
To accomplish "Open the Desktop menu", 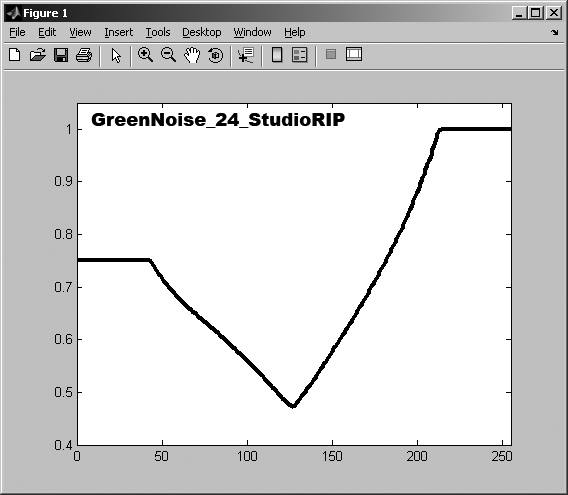I will [202, 32].
